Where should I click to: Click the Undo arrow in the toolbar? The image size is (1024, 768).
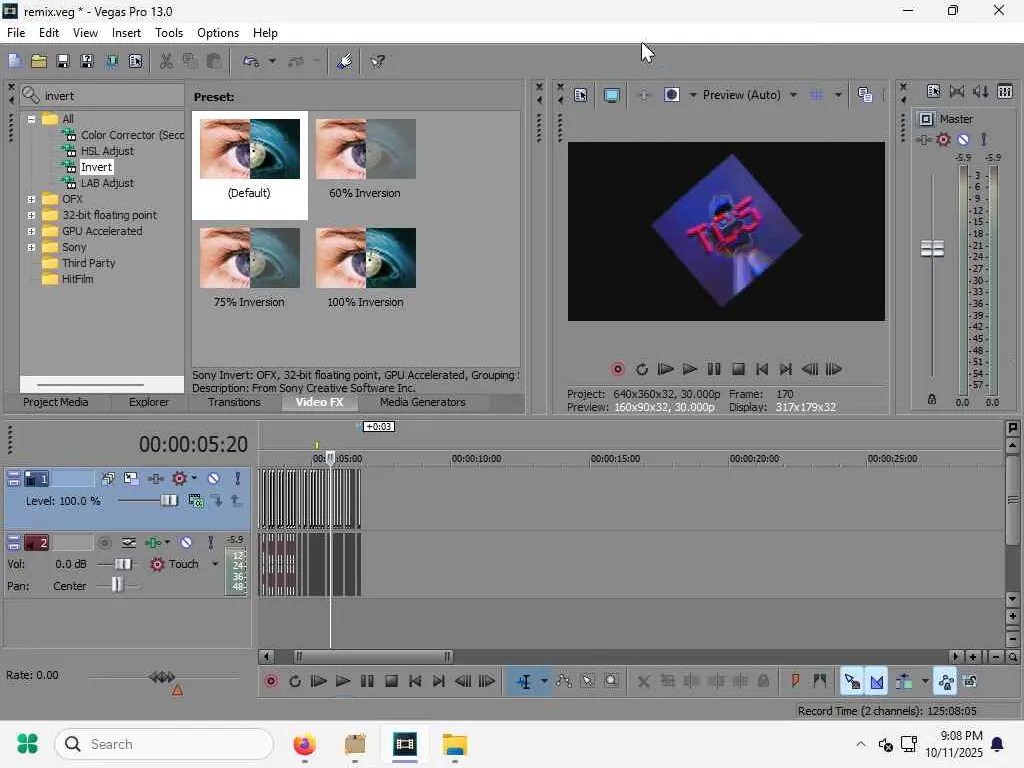point(251,61)
